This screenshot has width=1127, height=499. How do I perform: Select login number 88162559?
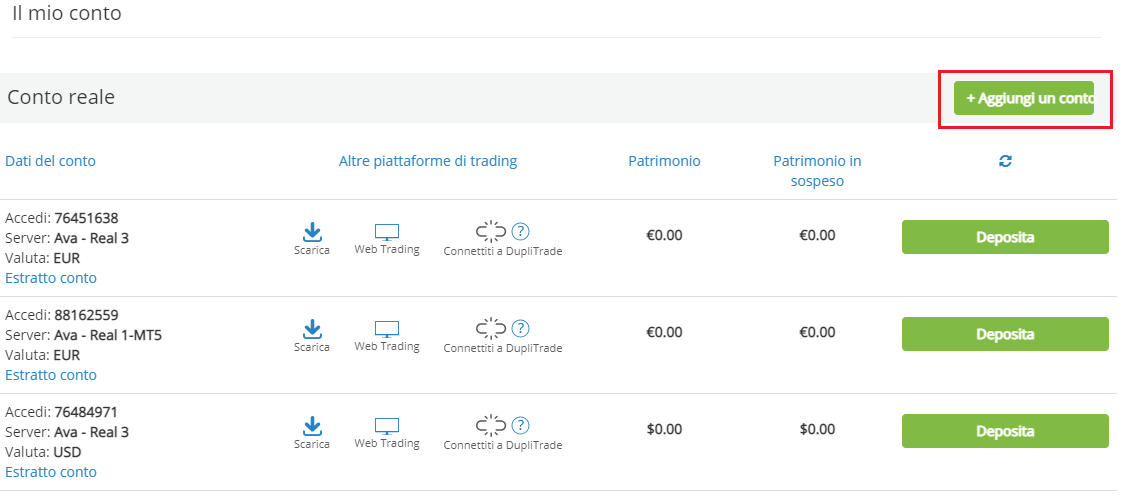click(x=86, y=315)
